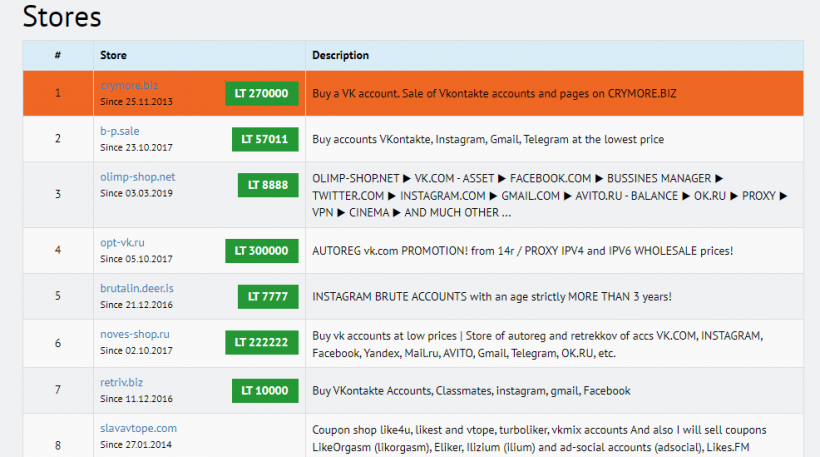Click the 'Buy VKontakte Accounts, Classmates' description
The height and width of the screenshot is (457, 820).
click(x=471, y=391)
